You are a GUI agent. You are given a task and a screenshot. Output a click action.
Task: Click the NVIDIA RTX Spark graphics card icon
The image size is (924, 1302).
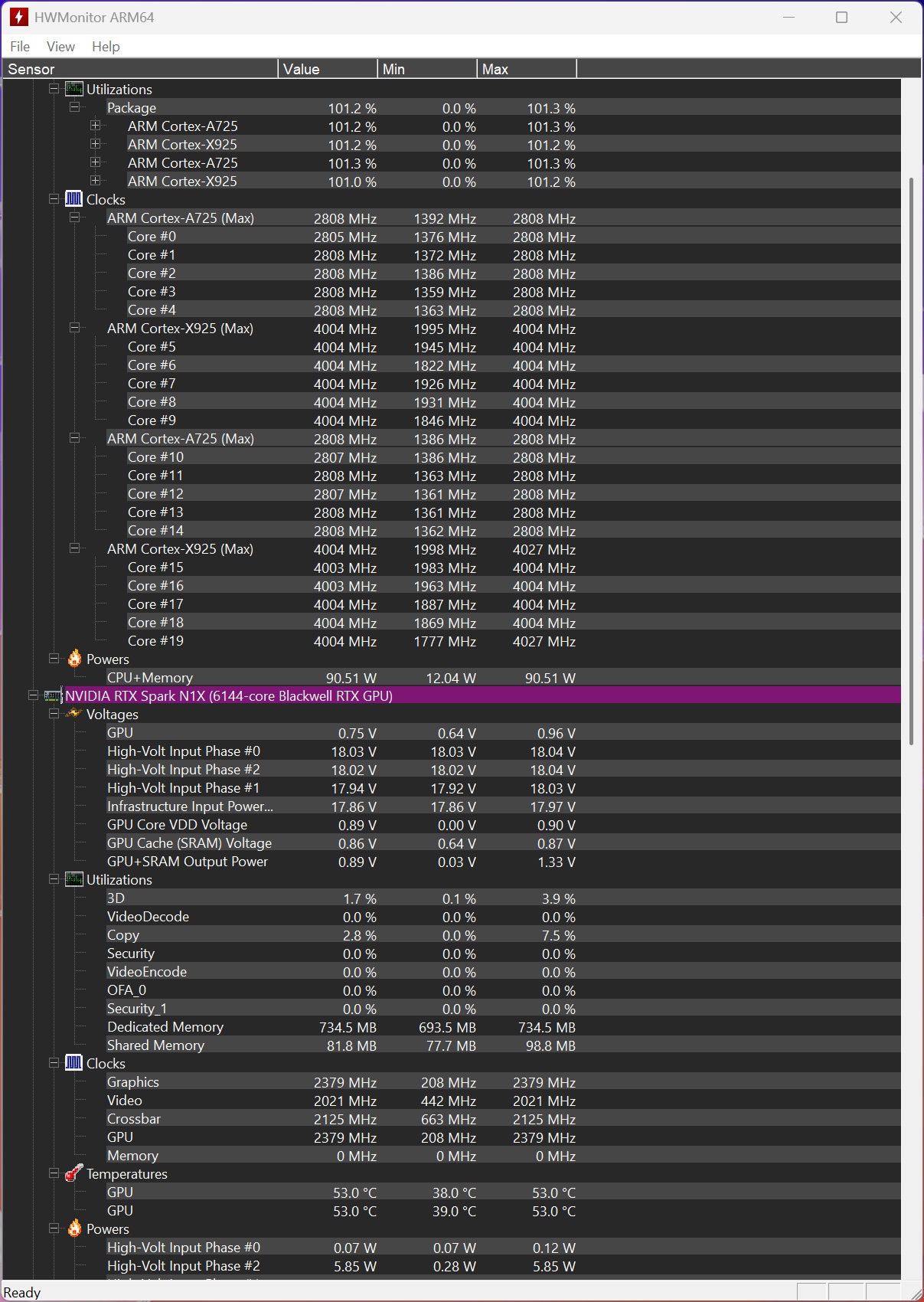[x=53, y=696]
